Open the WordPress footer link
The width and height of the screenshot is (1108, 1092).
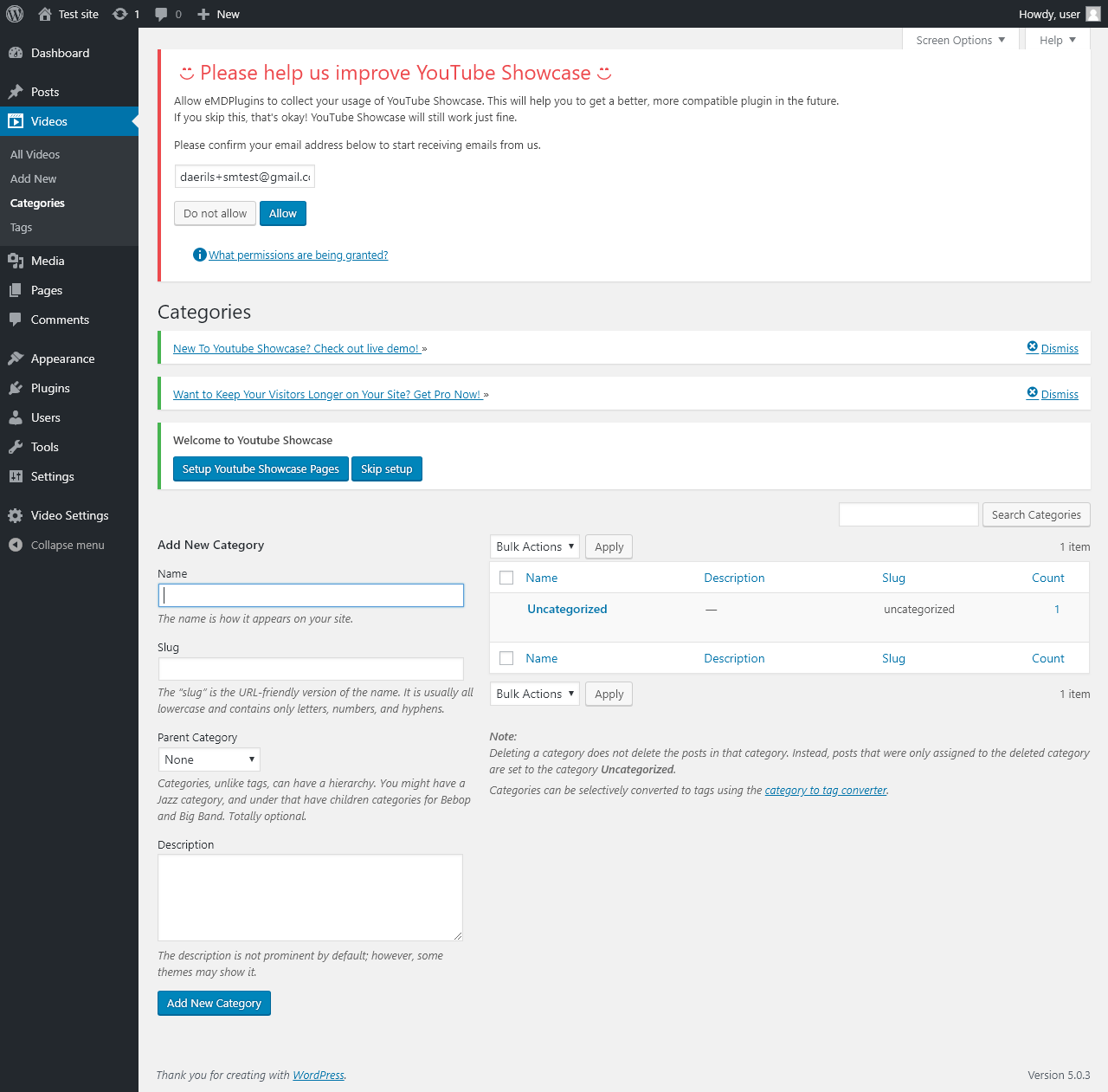319,1075
